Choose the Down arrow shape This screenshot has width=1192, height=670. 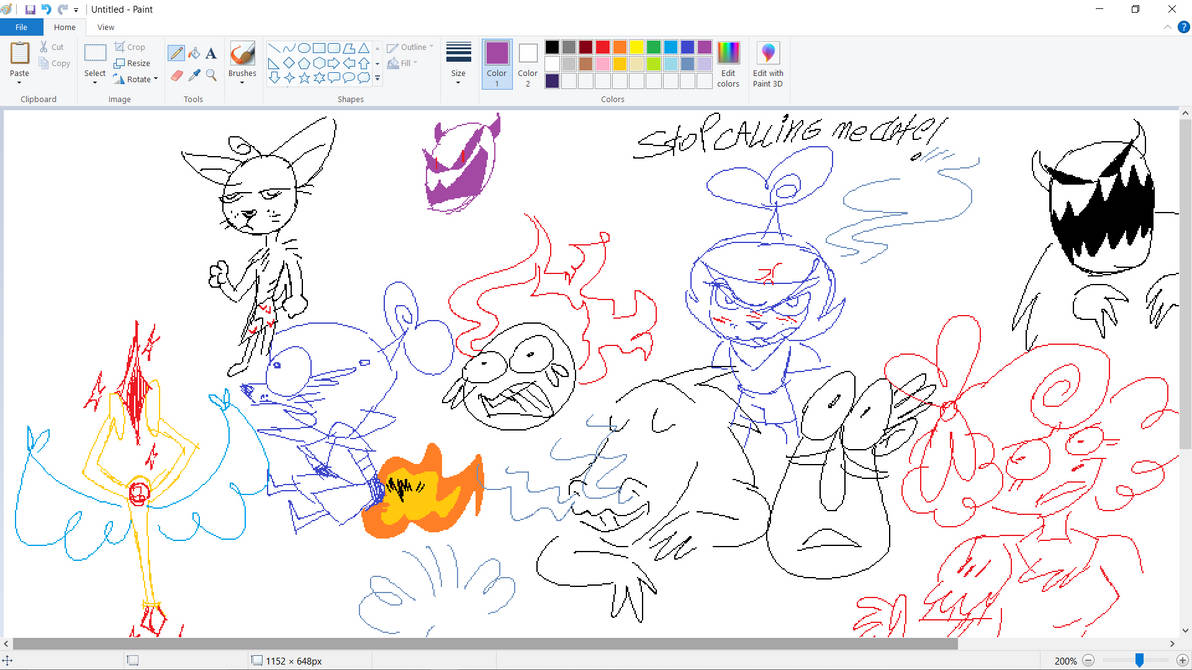[274, 78]
